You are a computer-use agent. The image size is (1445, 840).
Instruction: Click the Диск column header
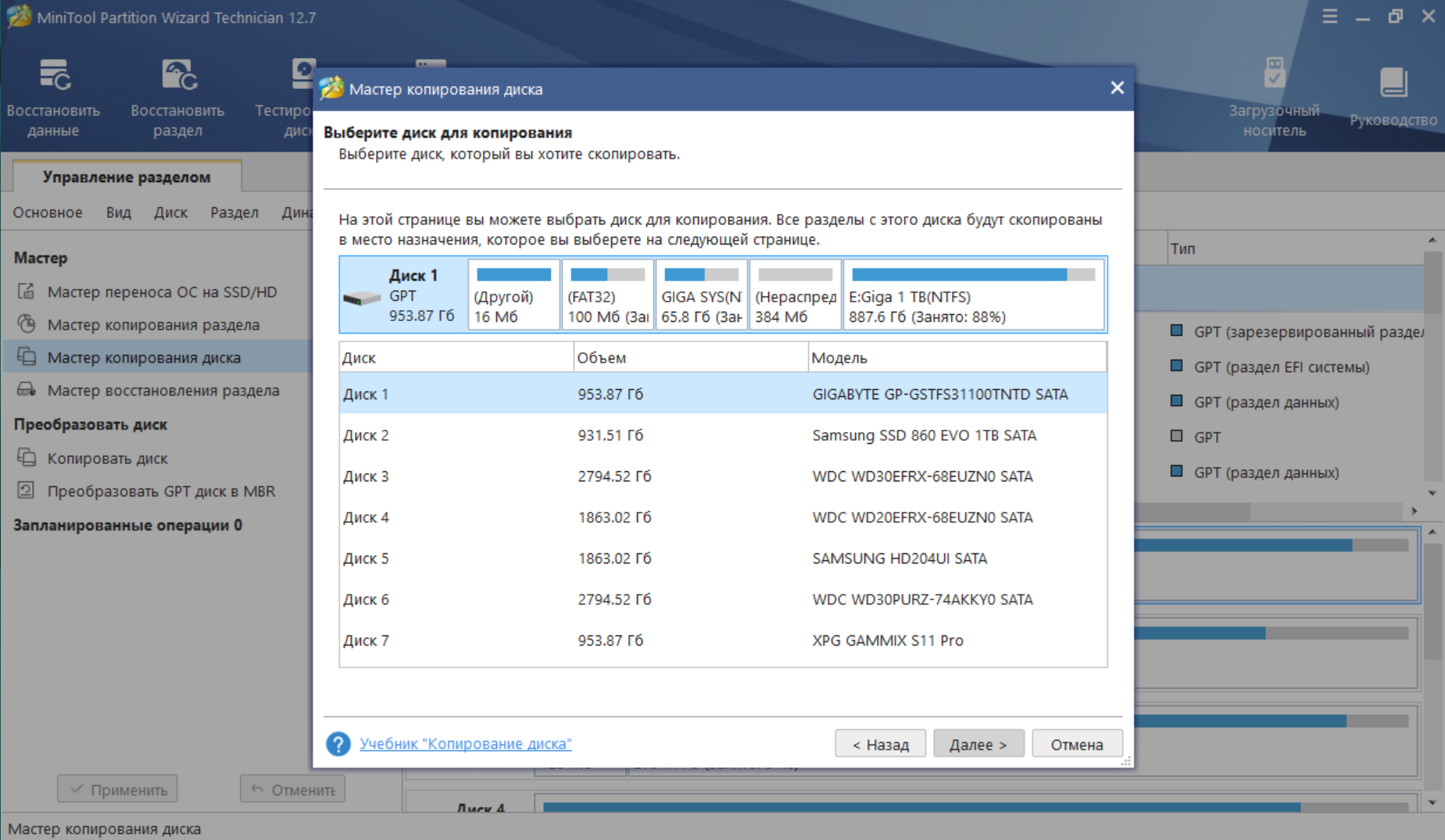[x=456, y=357]
